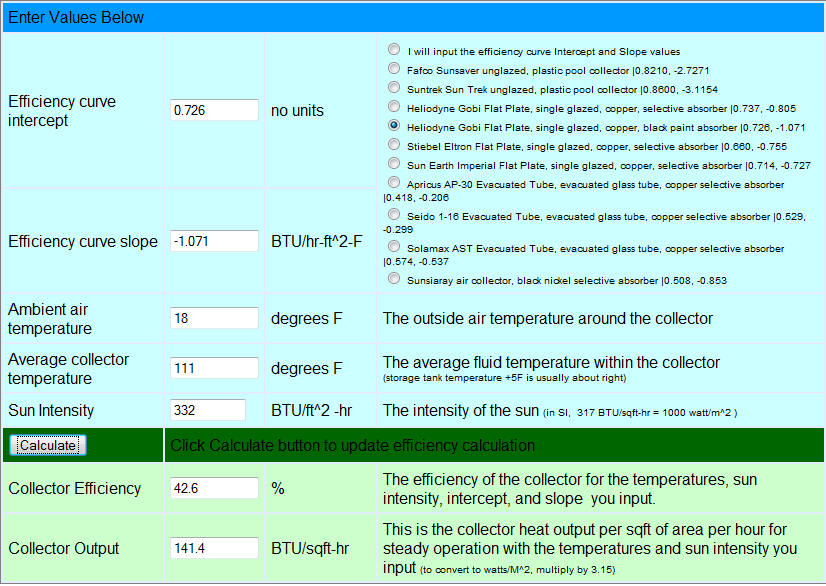Choose Stiebel Eltron Flat Plate radio option
The image size is (826, 586).
click(x=394, y=144)
